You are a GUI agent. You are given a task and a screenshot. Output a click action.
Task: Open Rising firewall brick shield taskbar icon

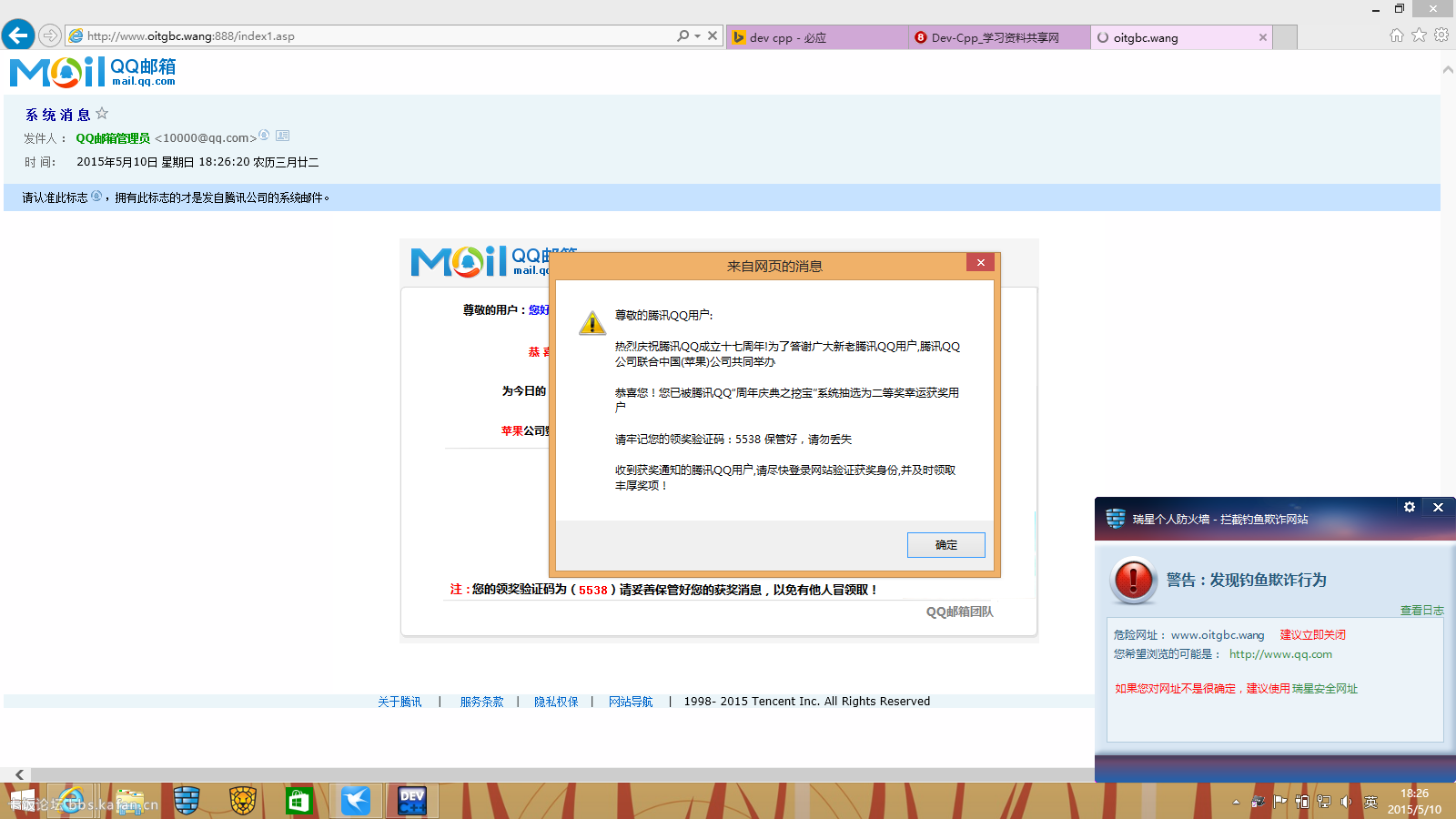click(x=187, y=801)
